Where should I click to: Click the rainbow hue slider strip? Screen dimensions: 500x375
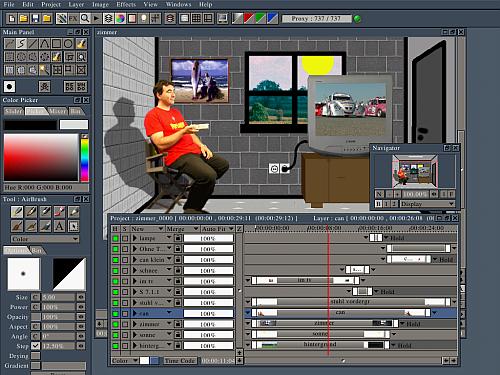coord(85,160)
